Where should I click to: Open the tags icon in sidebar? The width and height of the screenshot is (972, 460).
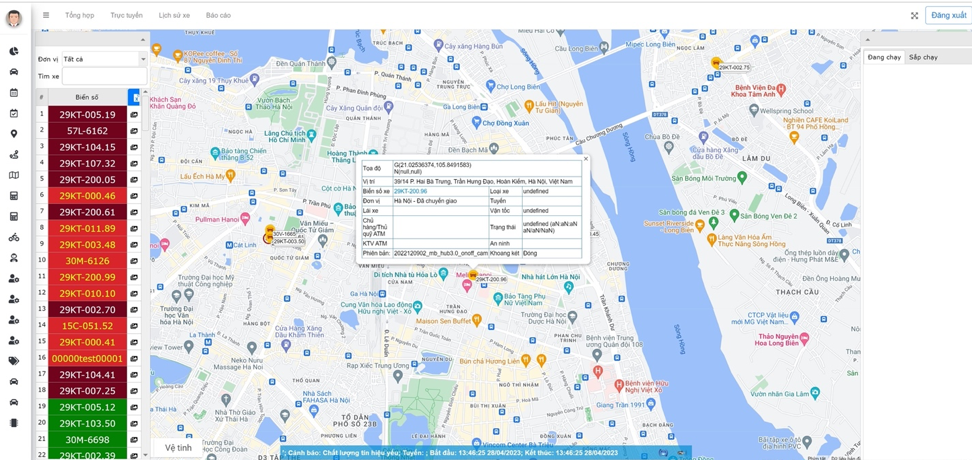click(x=14, y=361)
